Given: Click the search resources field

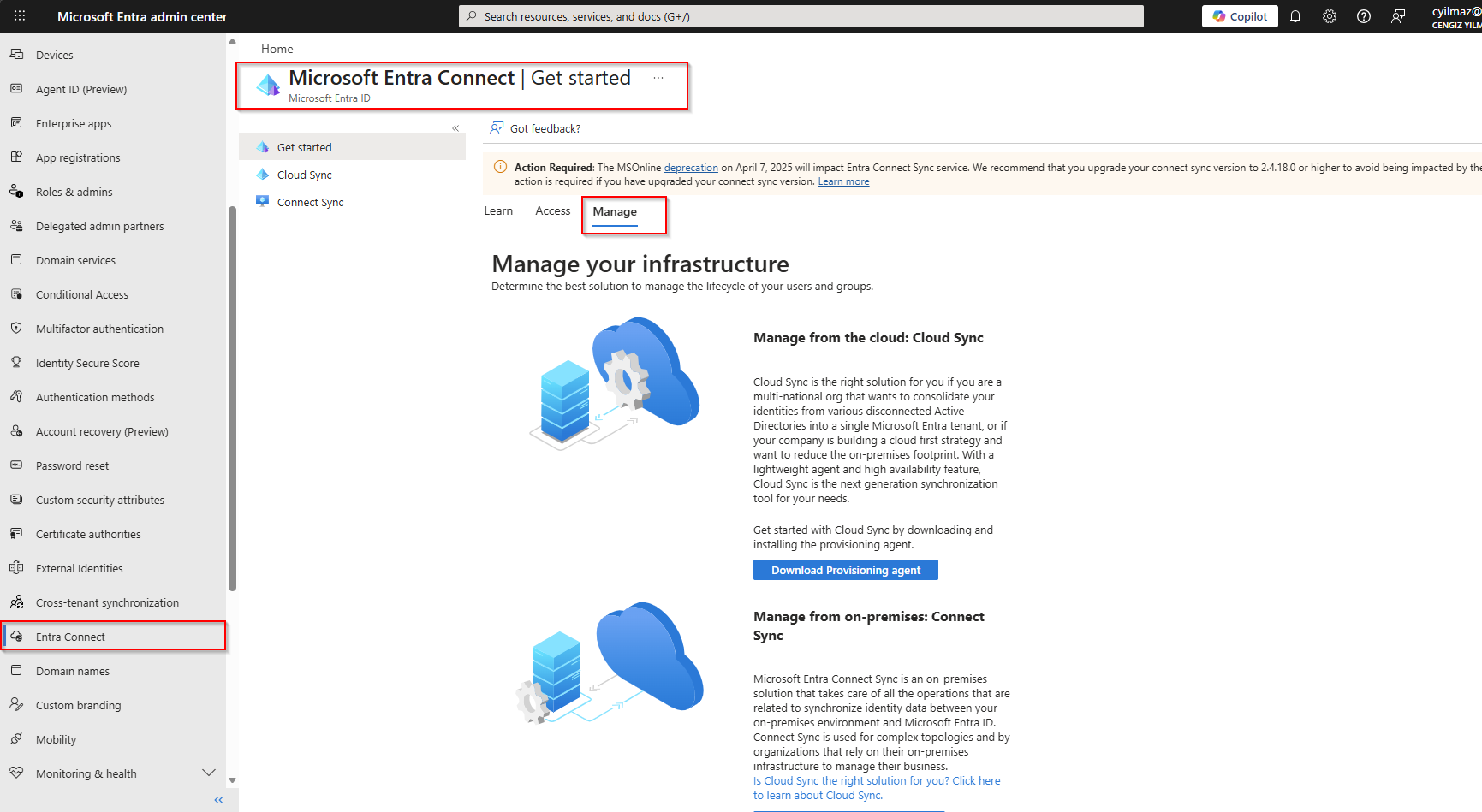Looking at the screenshot, I should point(800,15).
